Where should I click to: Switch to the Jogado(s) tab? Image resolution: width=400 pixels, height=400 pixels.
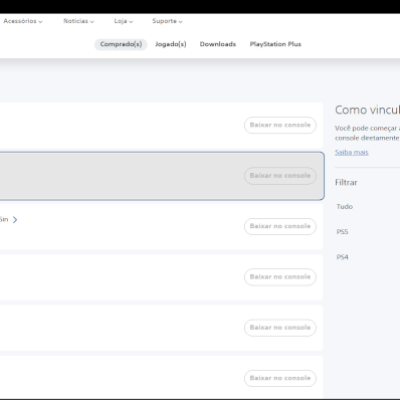pos(171,44)
